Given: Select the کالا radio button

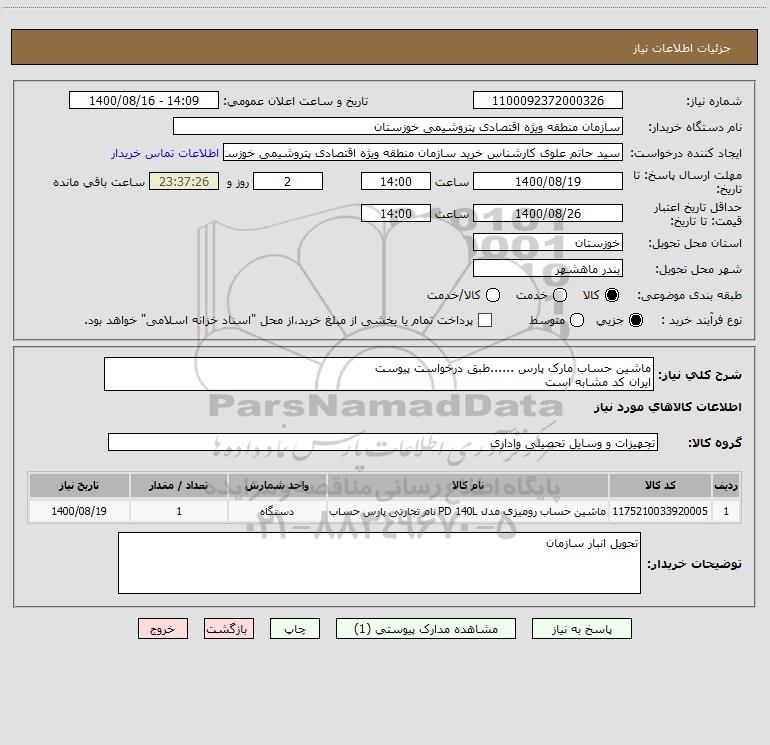Looking at the screenshot, I should pos(612,295).
